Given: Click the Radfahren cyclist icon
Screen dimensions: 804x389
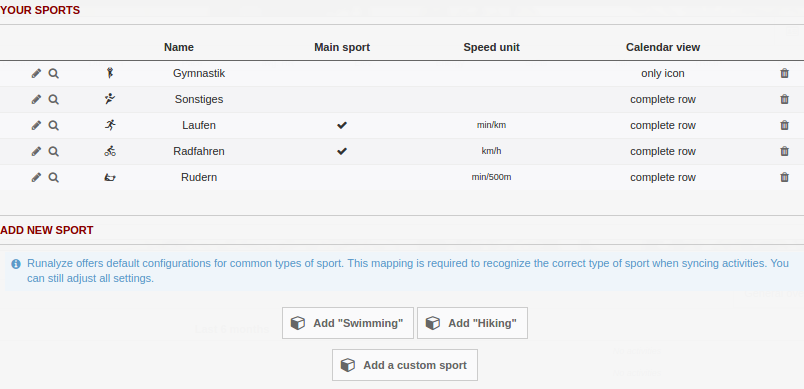Looking at the screenshot, I should click(110, 151).
